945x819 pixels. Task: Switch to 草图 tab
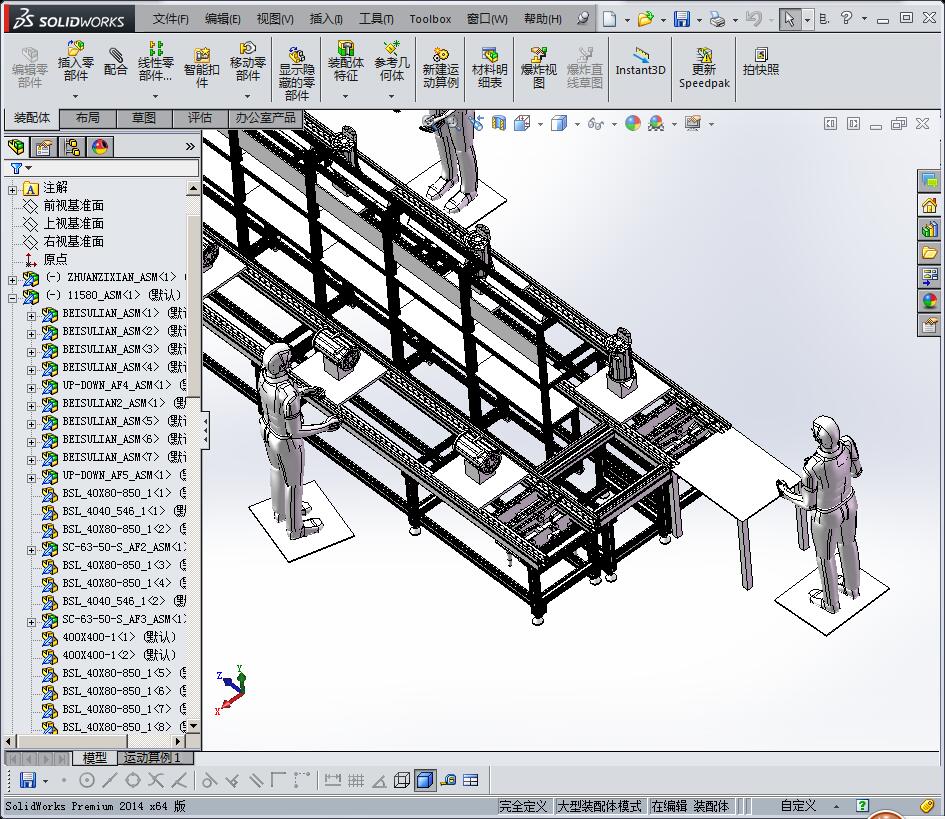coord(143,118)
